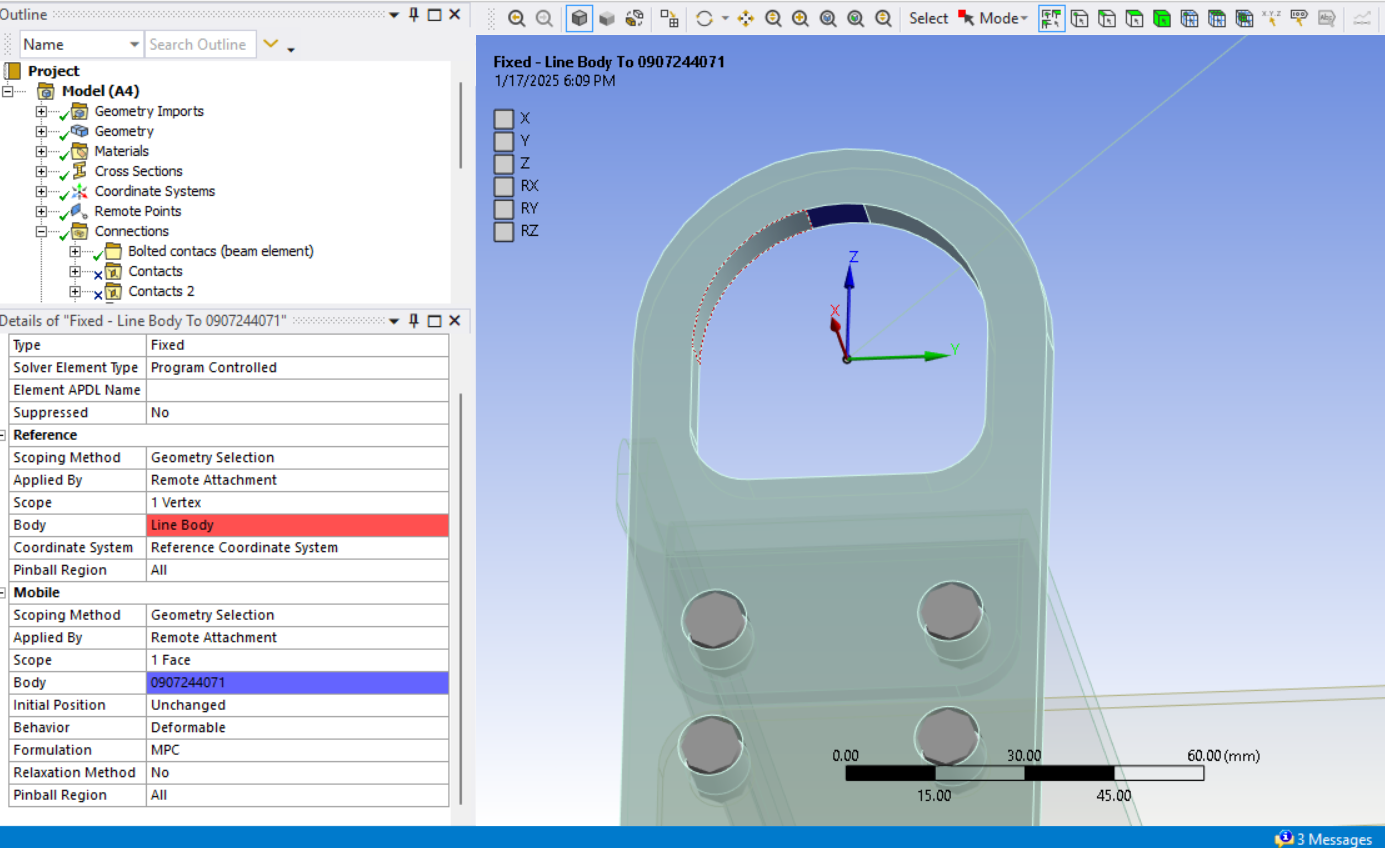Collapse the Connections tree node
Image resolution: width=1385 pixels, height=848 pixels.
click(41, 231)
